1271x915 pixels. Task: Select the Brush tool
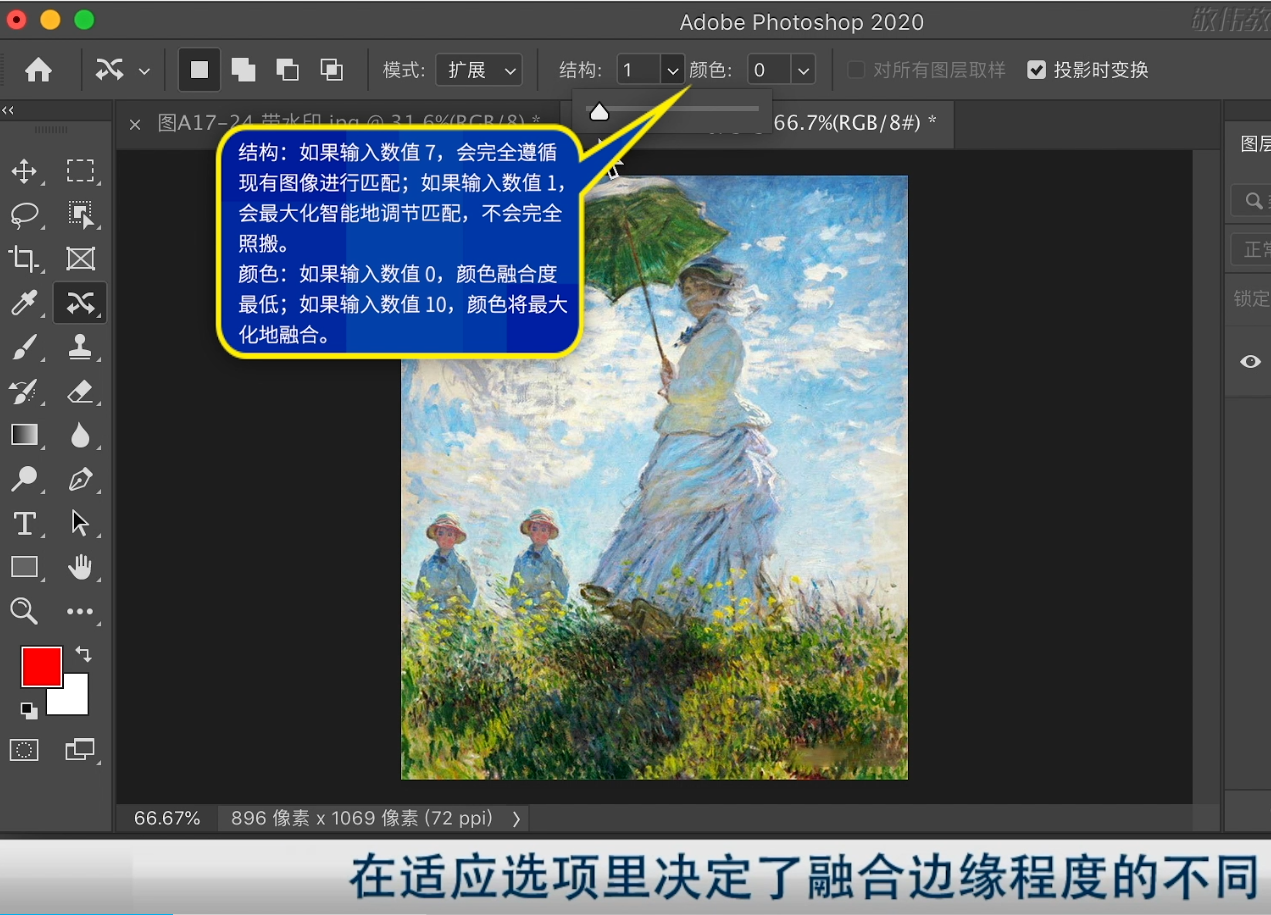tap(24, 347)
